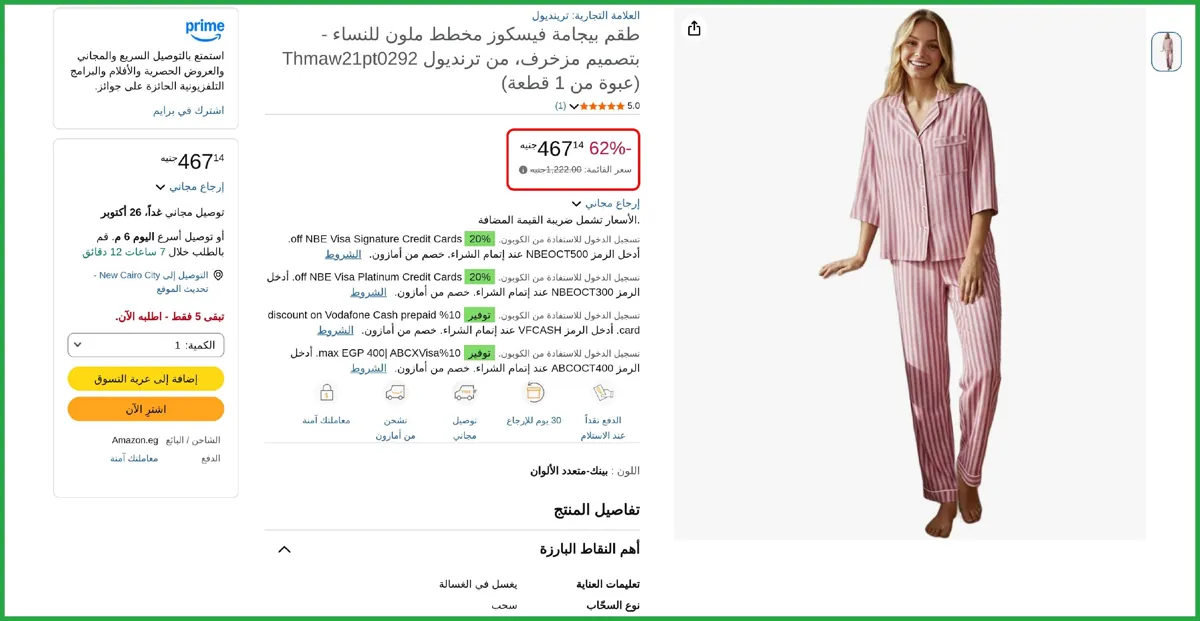This screenshot has width=1200, height=621.
Task: Open the Trendyol brand link (العلامة التجارية)
Action: tap(586, 16)
